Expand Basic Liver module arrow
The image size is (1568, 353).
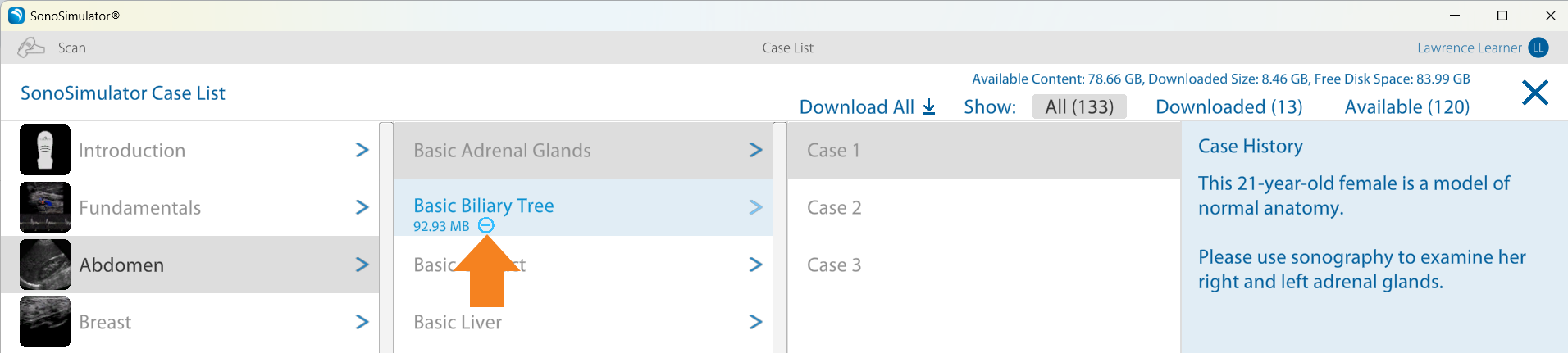pyautogui.click(x=755, y=322)
